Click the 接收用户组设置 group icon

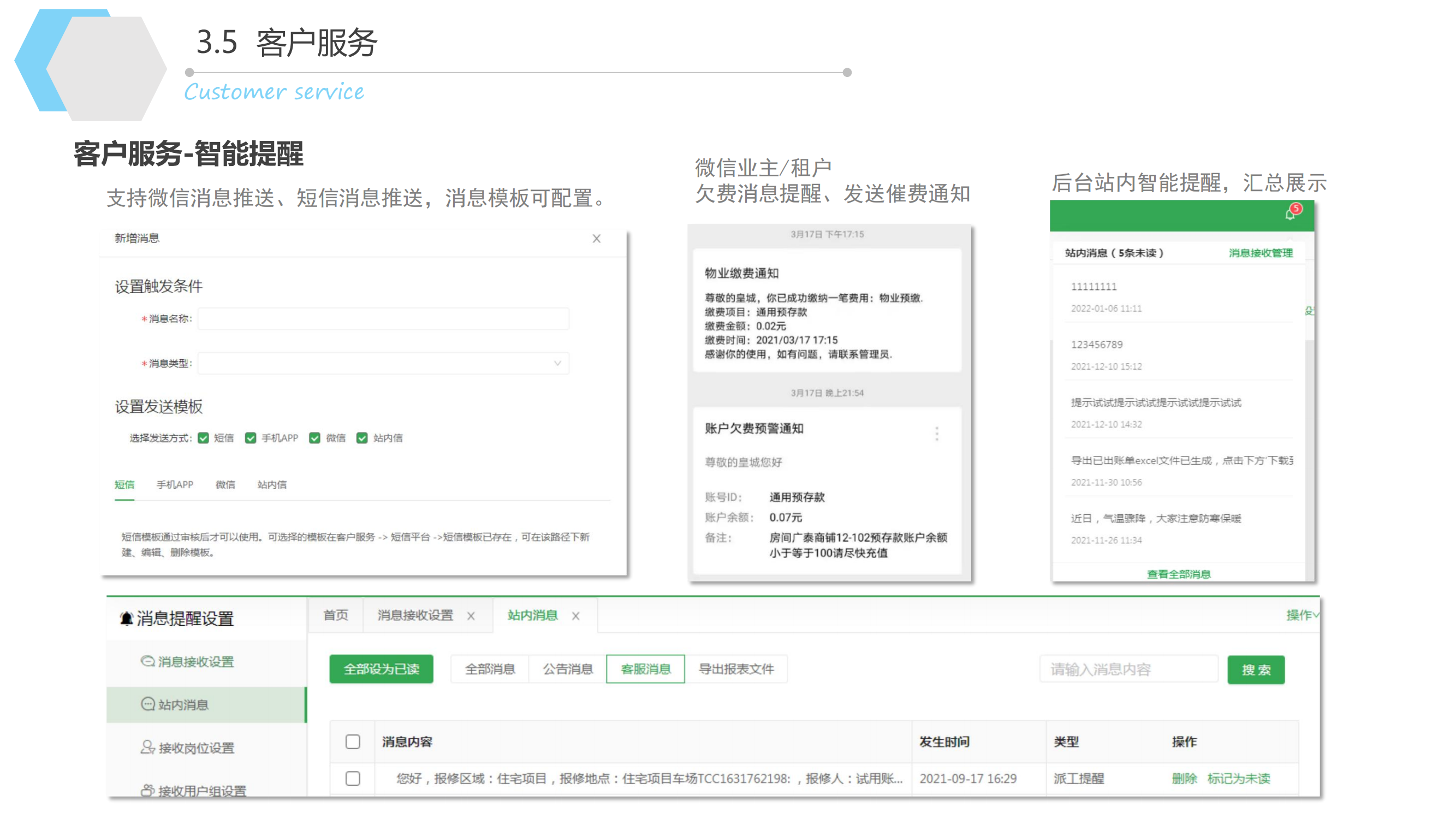147,790
